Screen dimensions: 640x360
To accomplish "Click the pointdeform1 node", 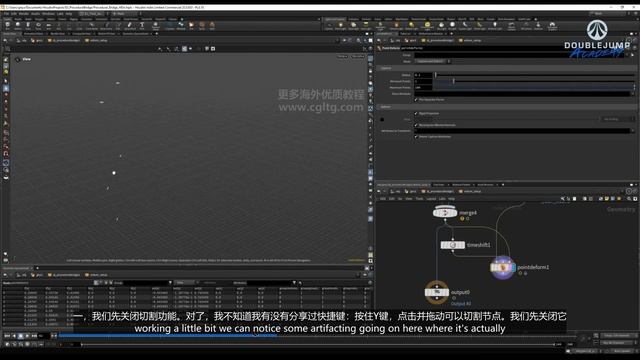I will pyautogui.click(x=502, y=267).
